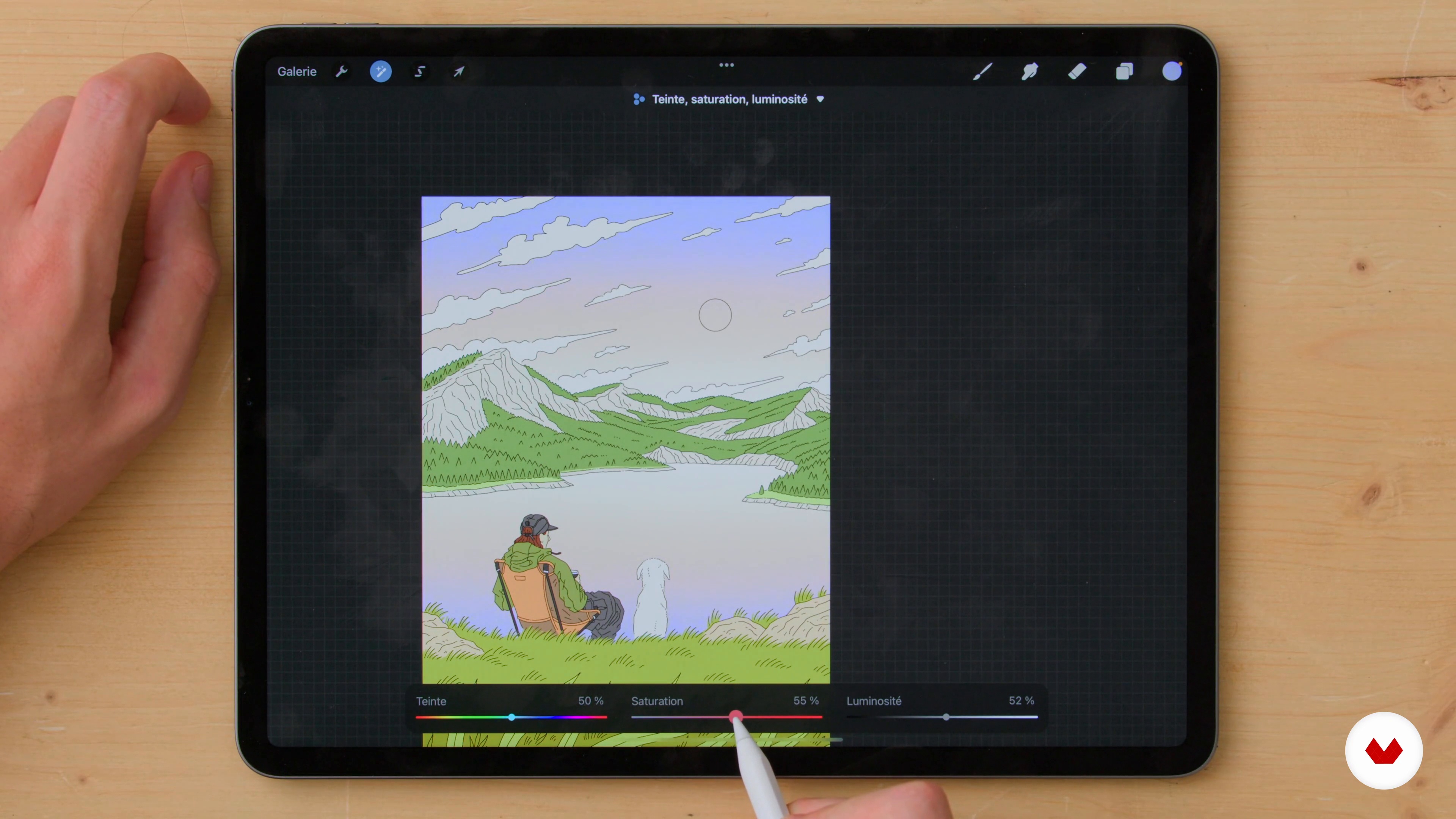Image resolution: width=1456 pixels, height=819 pixels.
Task: Select the Transform arrow tool
Action: [x=459, y=72]
